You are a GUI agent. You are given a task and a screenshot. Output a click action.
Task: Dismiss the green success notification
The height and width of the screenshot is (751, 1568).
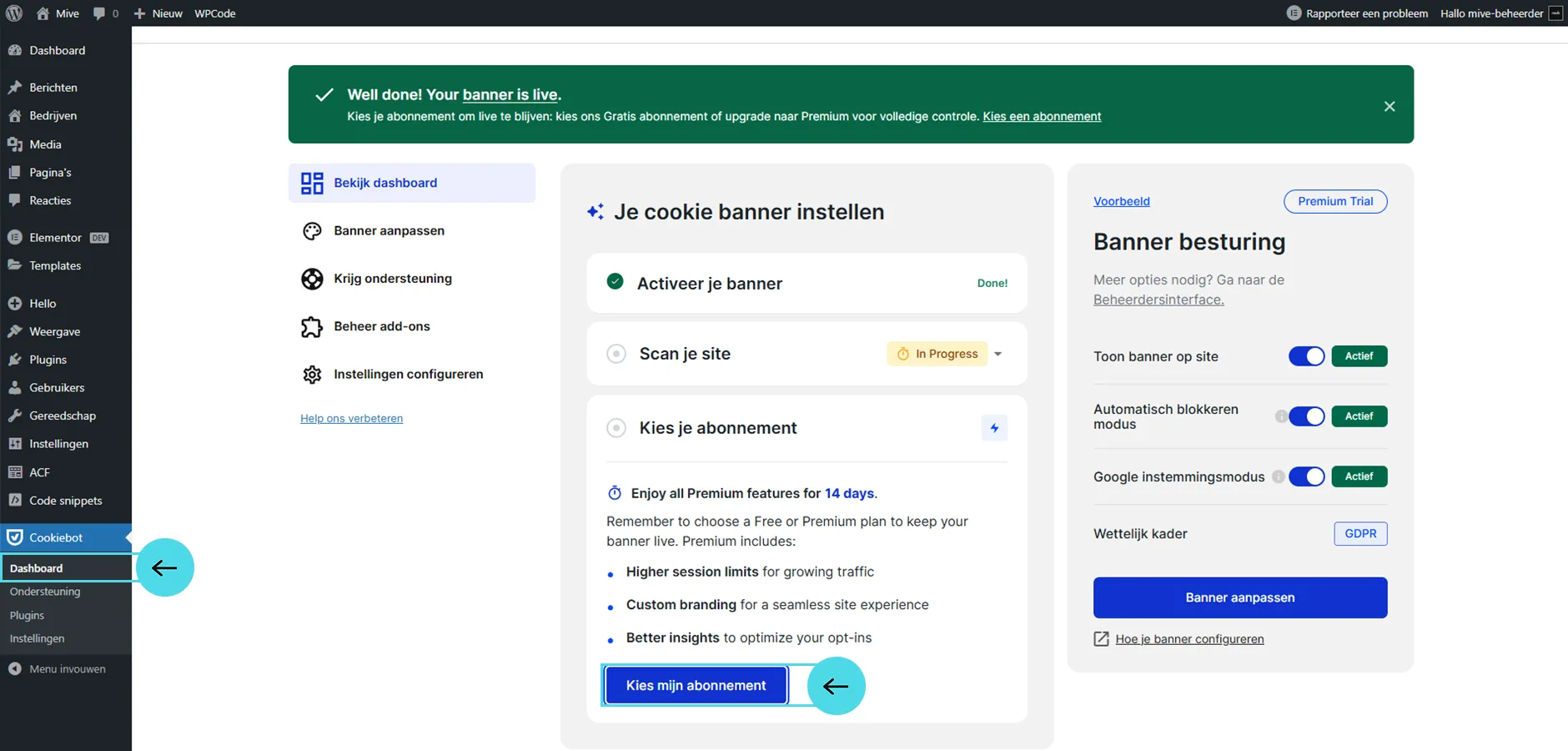click(x=1389, y=106)
